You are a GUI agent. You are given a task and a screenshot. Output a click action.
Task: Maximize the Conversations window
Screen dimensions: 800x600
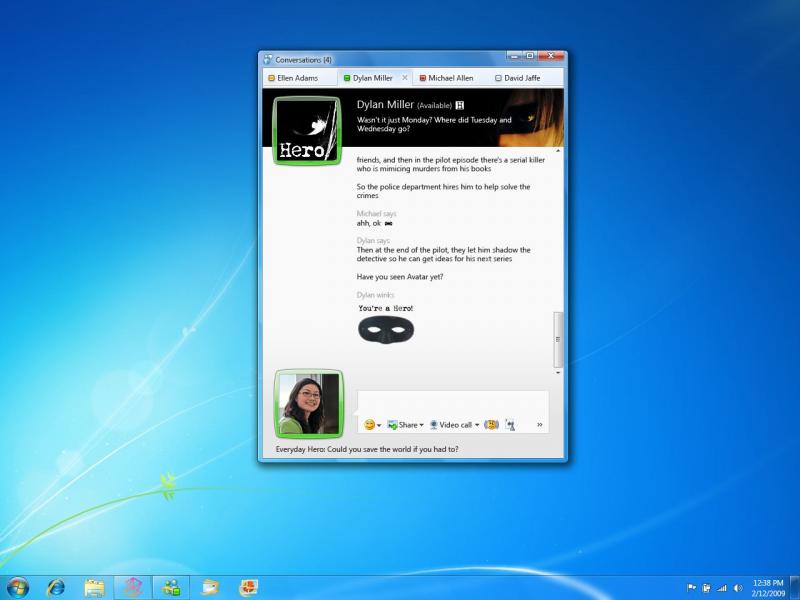click(x=530, y=56)
